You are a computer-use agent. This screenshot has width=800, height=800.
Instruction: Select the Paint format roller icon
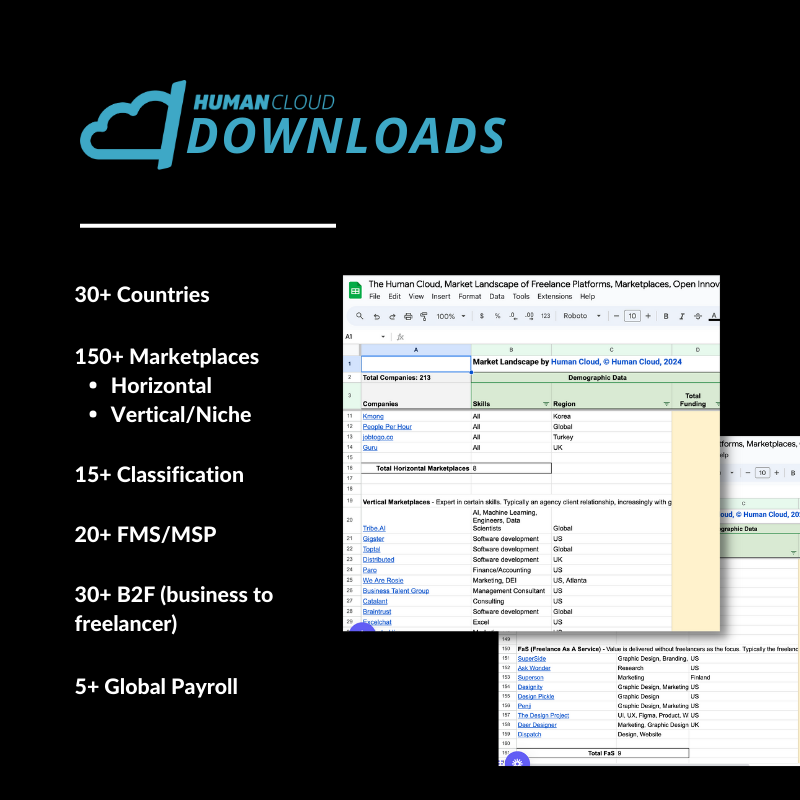pyautogui.click(x=423, y=316)
